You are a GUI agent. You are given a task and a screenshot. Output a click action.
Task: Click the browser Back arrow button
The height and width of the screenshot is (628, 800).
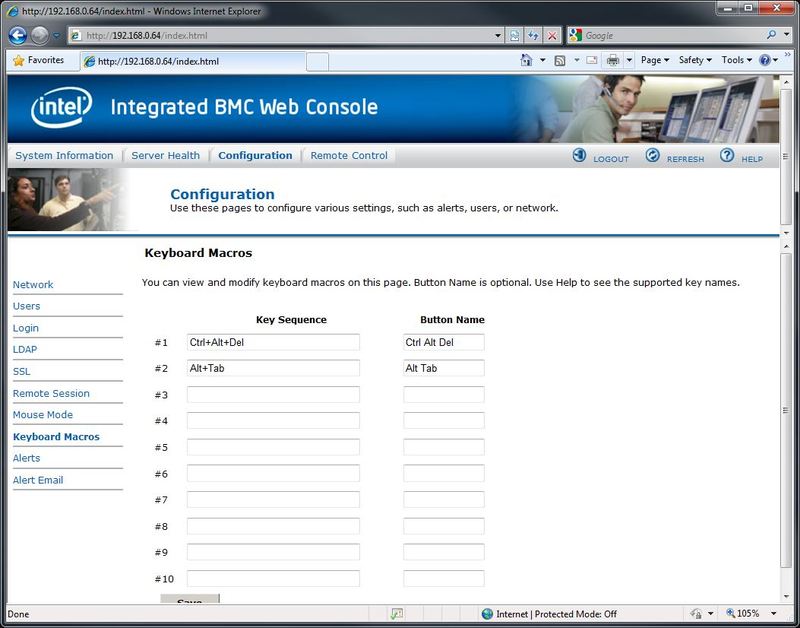click(x=17, y=35)
